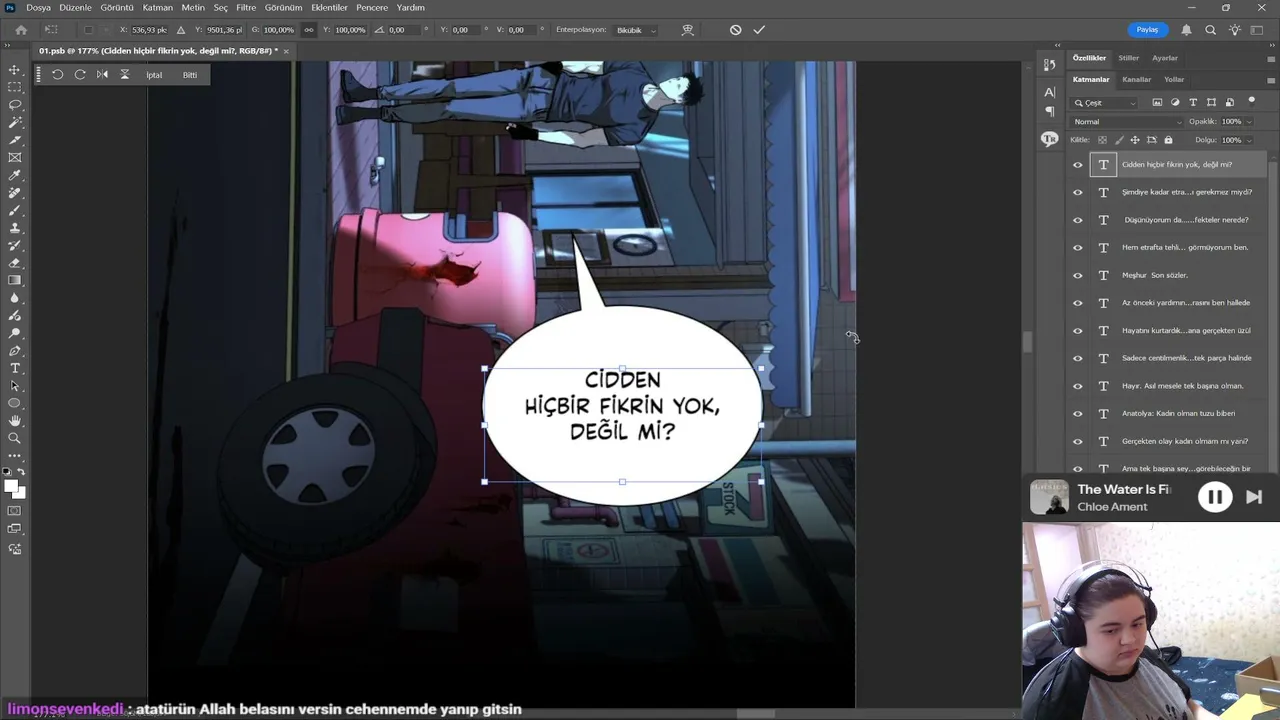The width and height of the screenshot is (1280, 720).
Task: Select the Move tool
Action: pos(15,70)
